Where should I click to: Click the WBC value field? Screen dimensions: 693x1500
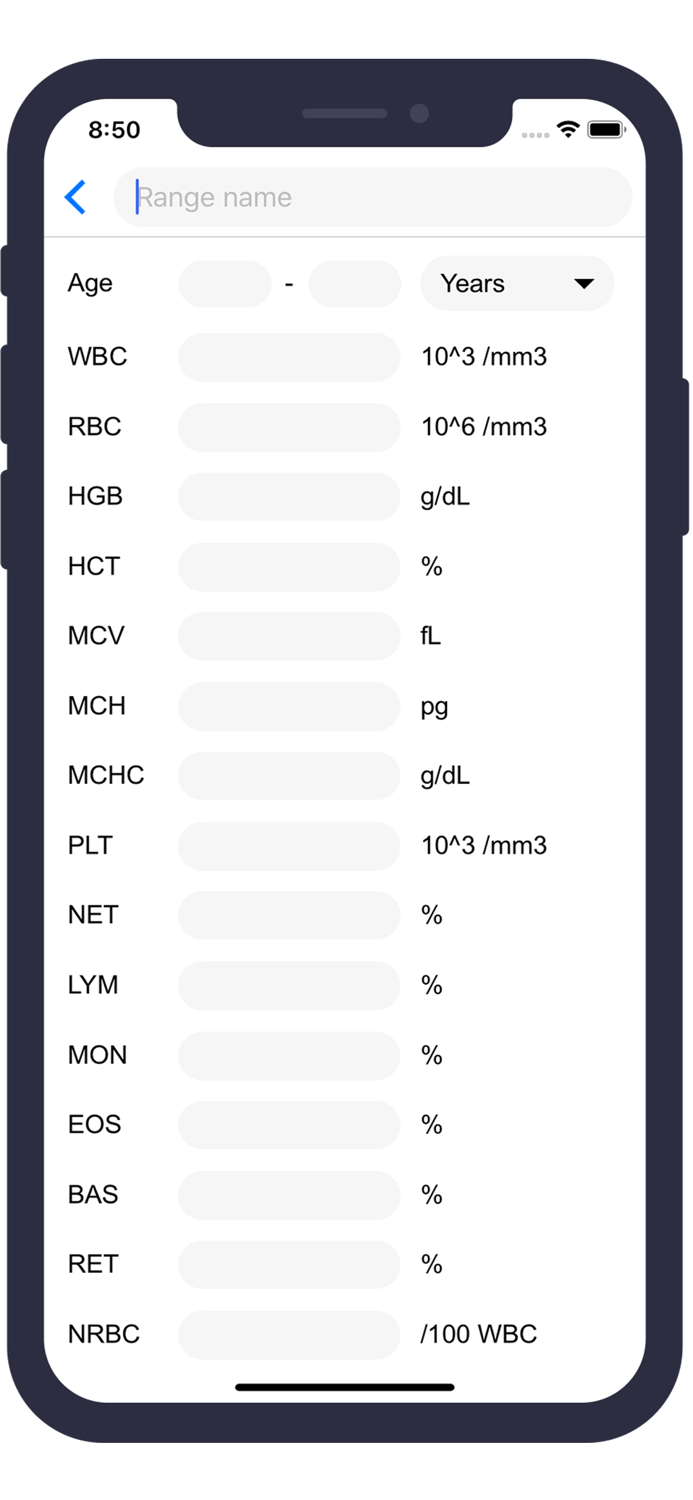point(288,357)
